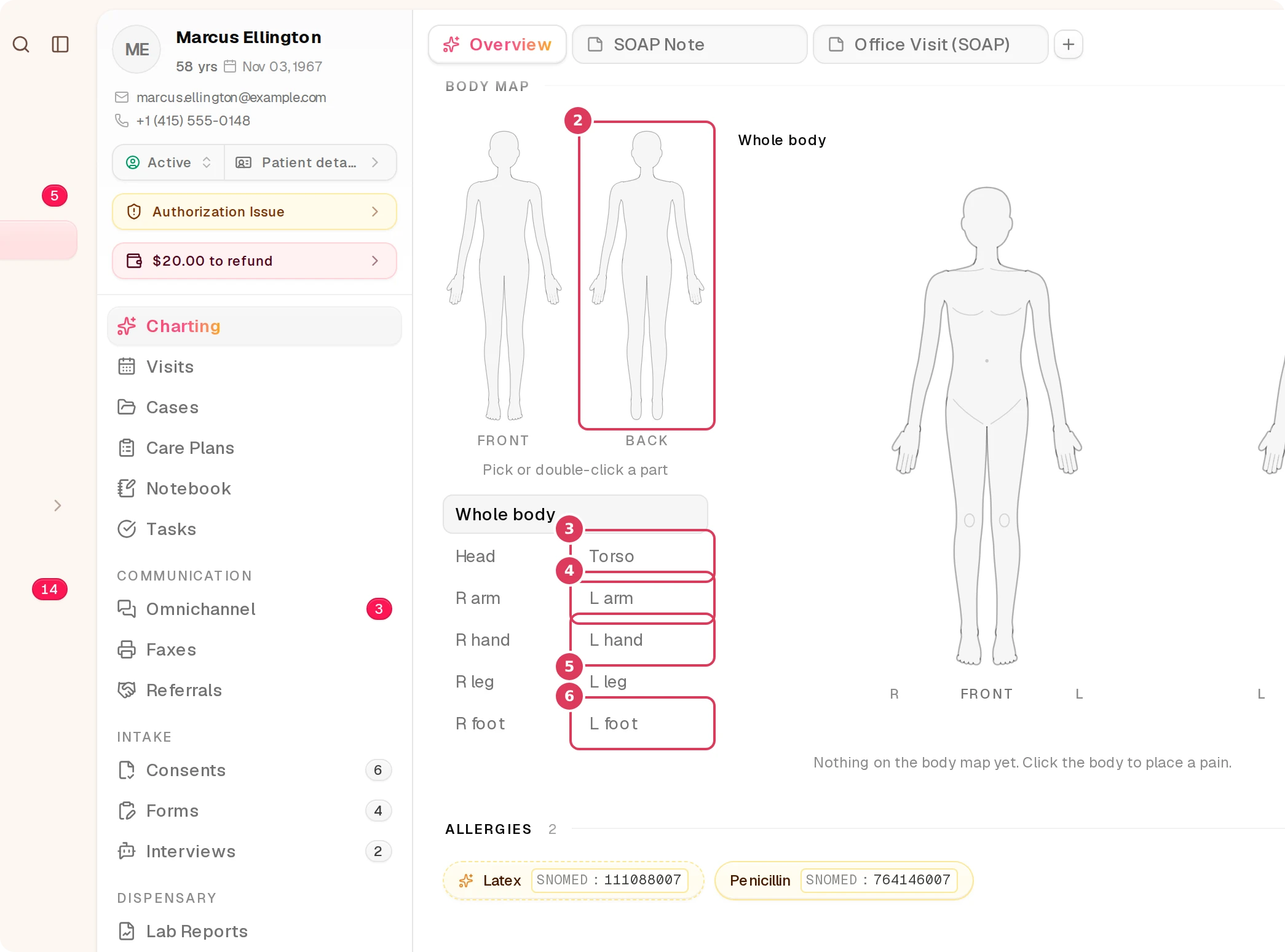The width and height of the screenshot is (1285, 952).
Task: Open the Interviews bot icon
Action: coord(127,851)
